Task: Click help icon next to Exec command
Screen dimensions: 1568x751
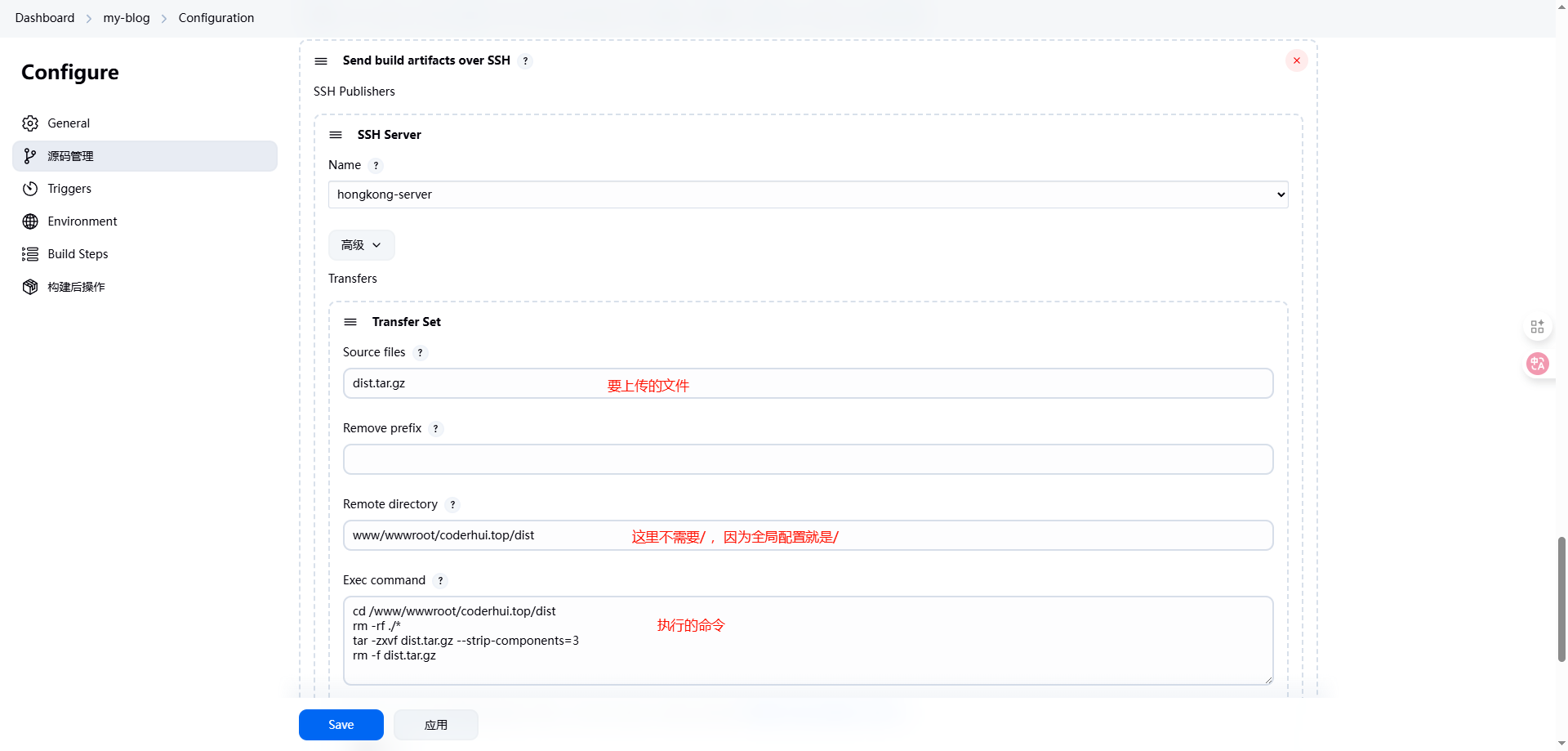Action: 440,581
